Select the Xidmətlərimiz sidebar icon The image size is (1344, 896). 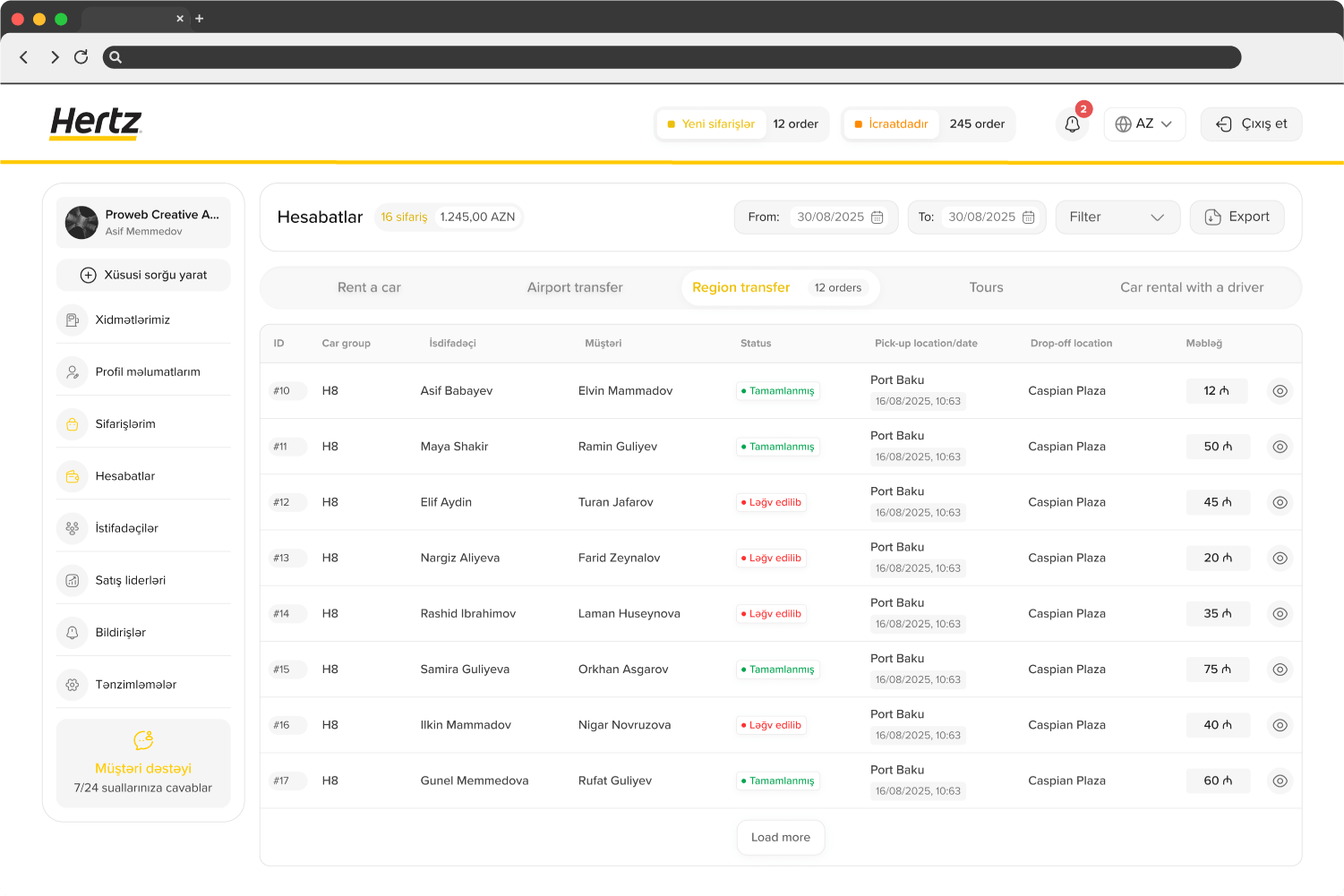72,320
